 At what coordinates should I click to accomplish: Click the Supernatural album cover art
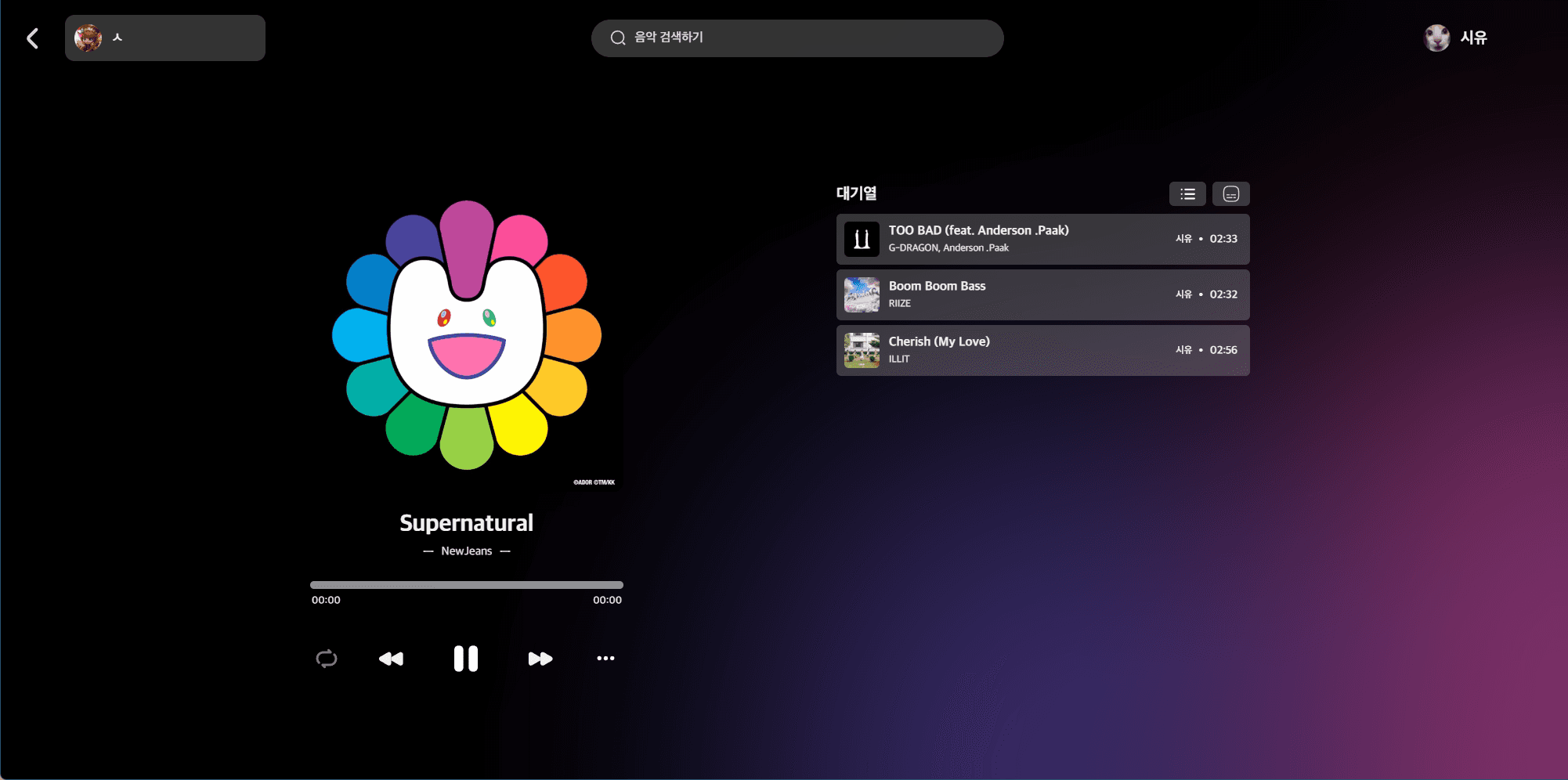(467, 335)
